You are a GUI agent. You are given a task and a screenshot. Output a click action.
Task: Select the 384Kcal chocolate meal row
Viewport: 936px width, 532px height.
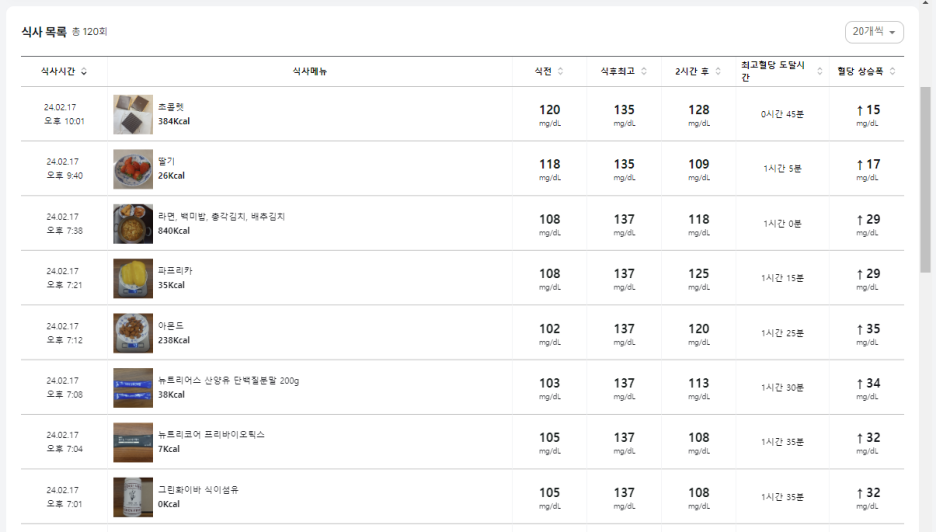(x=463, y=114)
